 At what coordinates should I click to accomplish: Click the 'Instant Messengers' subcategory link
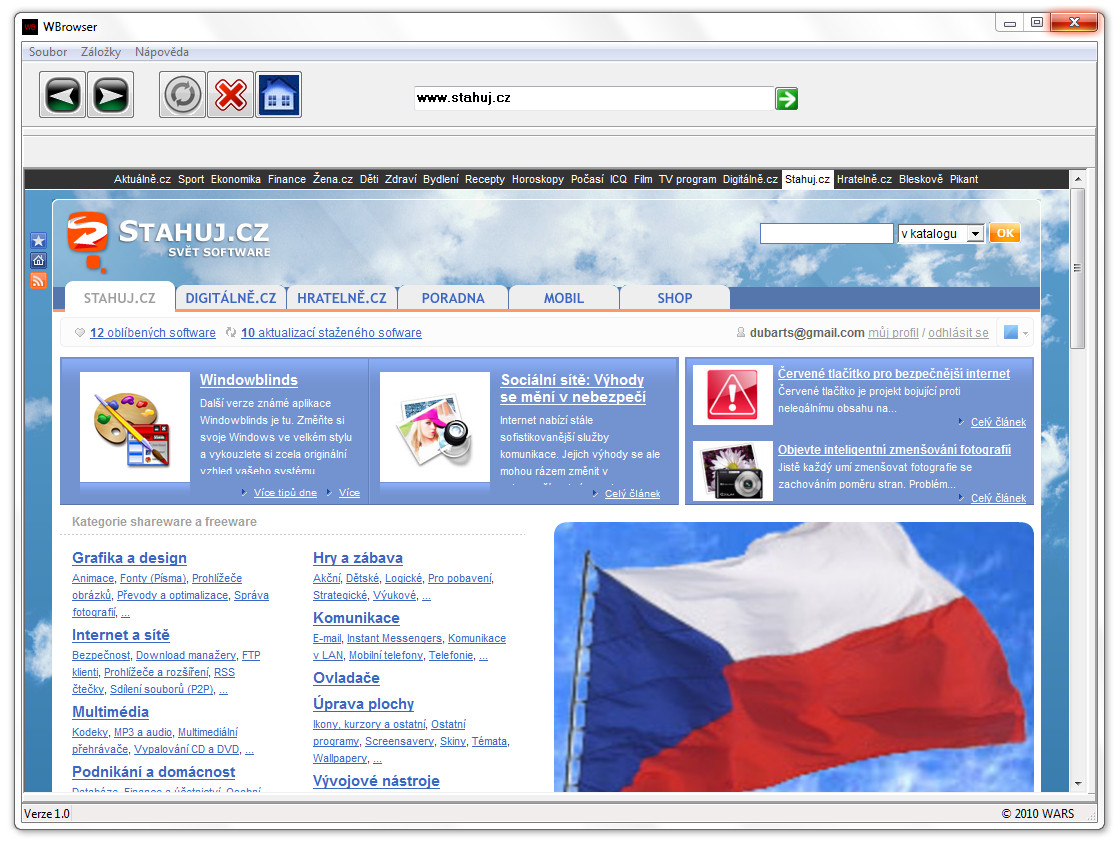click(x=394, y=638)
